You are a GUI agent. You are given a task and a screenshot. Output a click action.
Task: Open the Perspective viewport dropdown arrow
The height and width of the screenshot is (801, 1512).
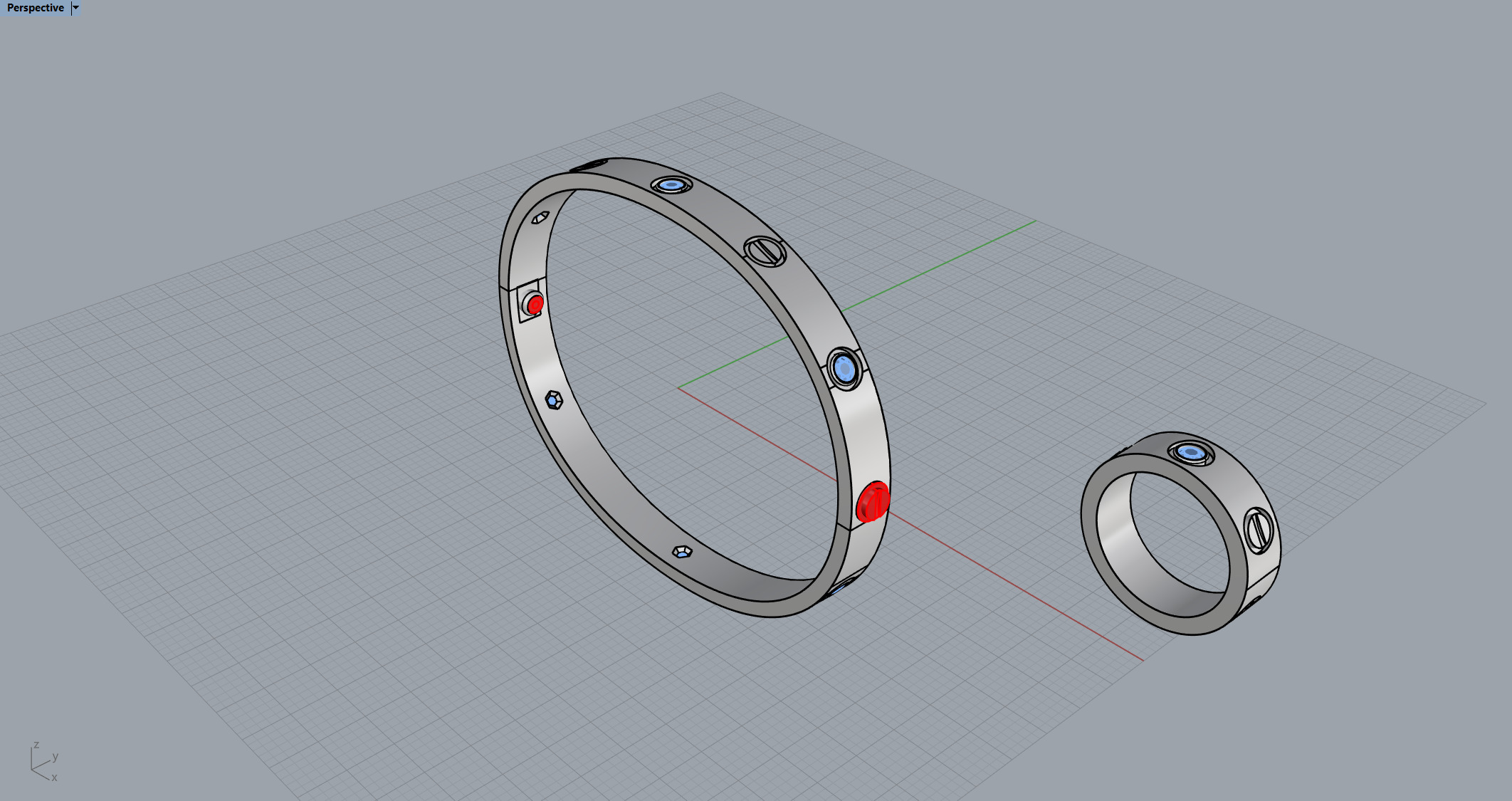(76, 8)
